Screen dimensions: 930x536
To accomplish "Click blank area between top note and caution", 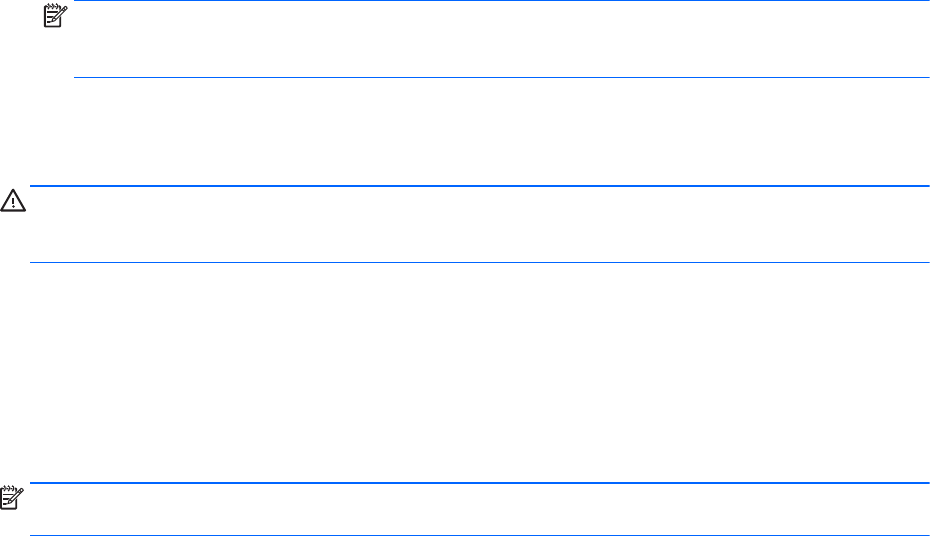I will tap(465, 131).
